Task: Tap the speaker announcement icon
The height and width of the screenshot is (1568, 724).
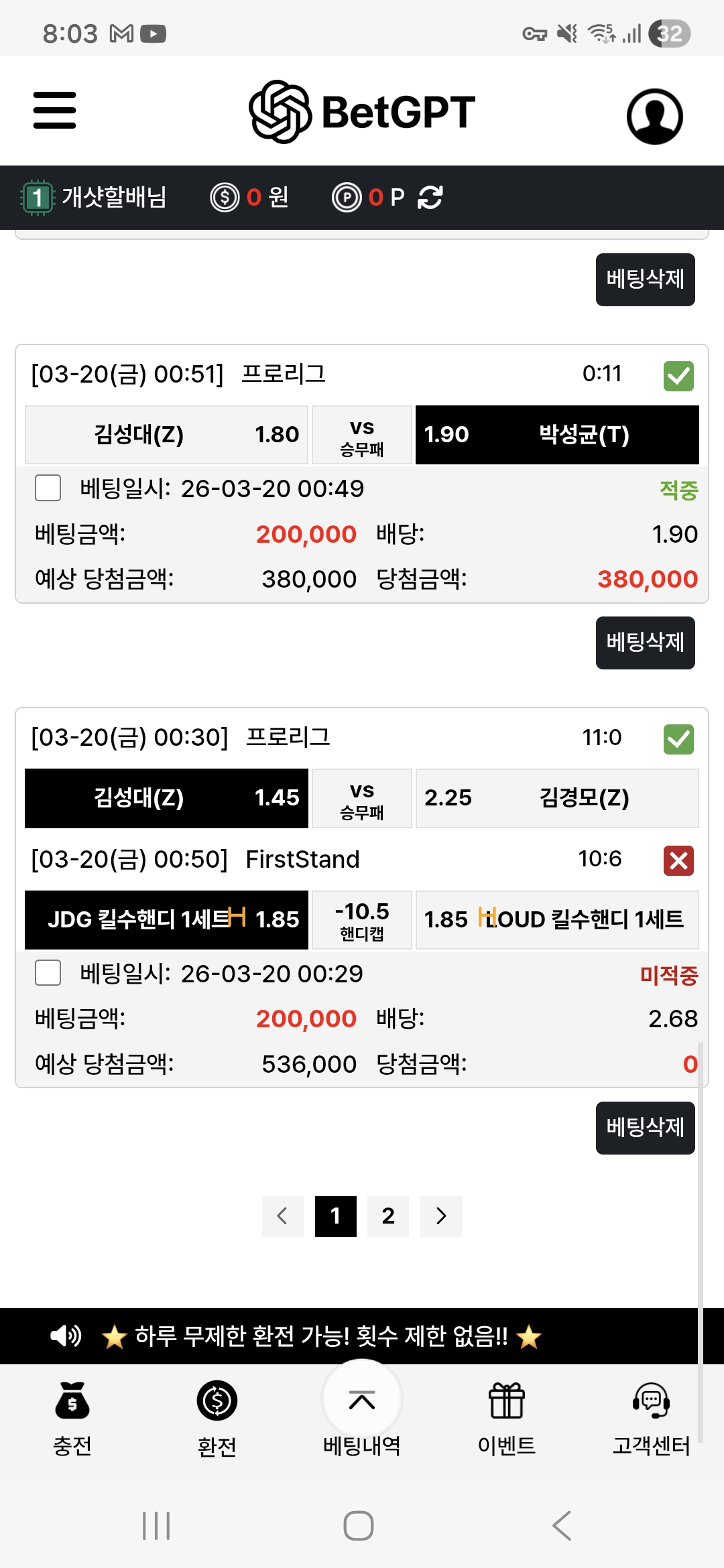Action: (66, 1335)
